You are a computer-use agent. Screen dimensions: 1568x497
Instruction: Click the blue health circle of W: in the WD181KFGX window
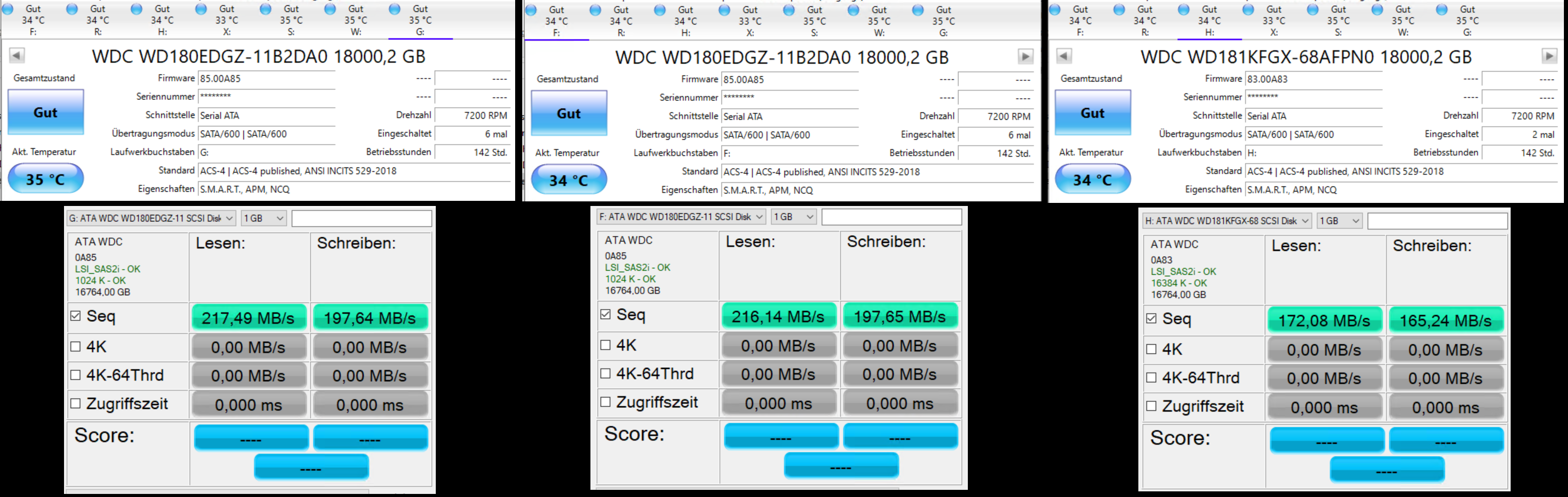(1378, 9)
